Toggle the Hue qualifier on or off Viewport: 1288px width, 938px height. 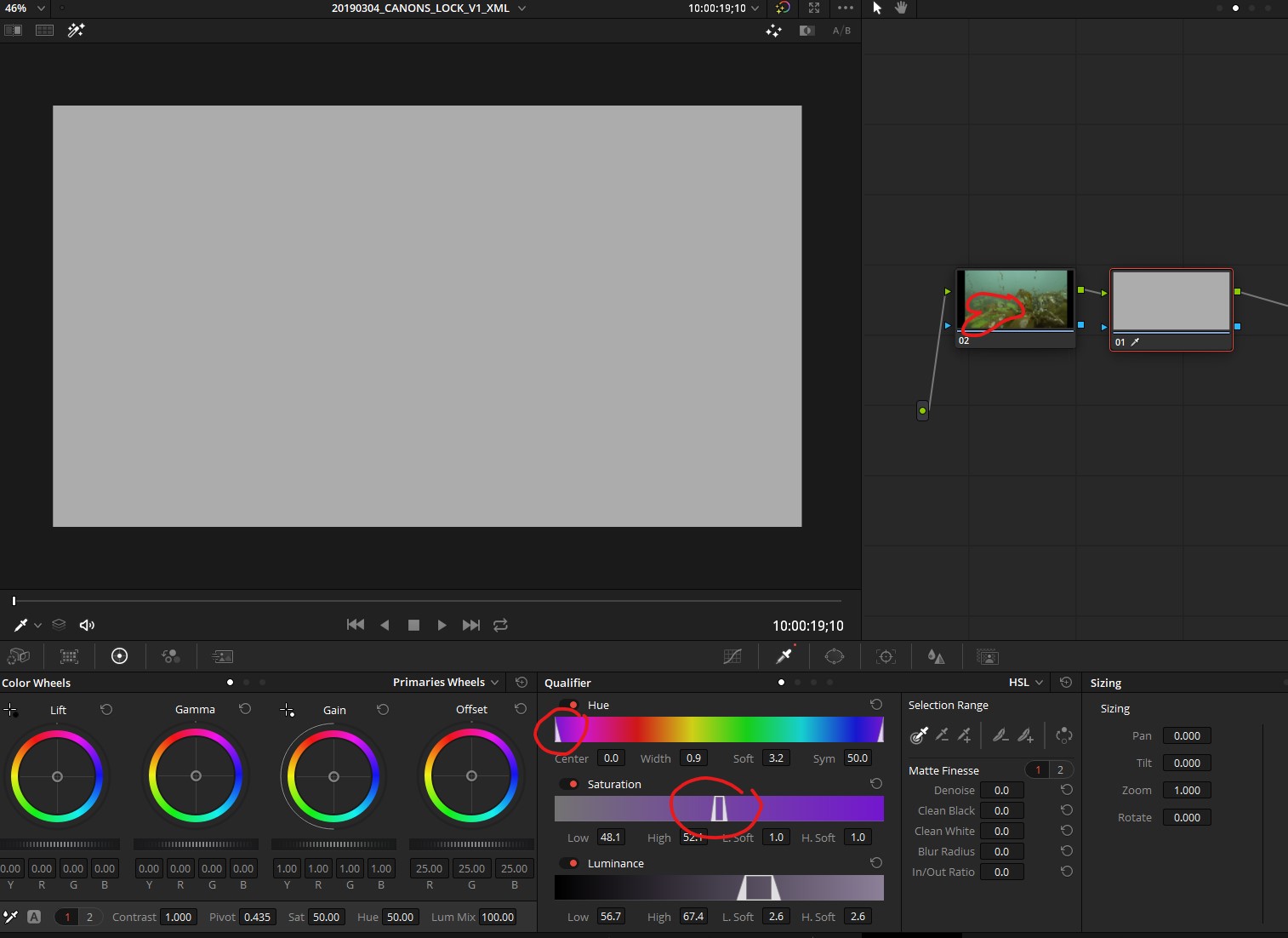(x=569, y=705)
